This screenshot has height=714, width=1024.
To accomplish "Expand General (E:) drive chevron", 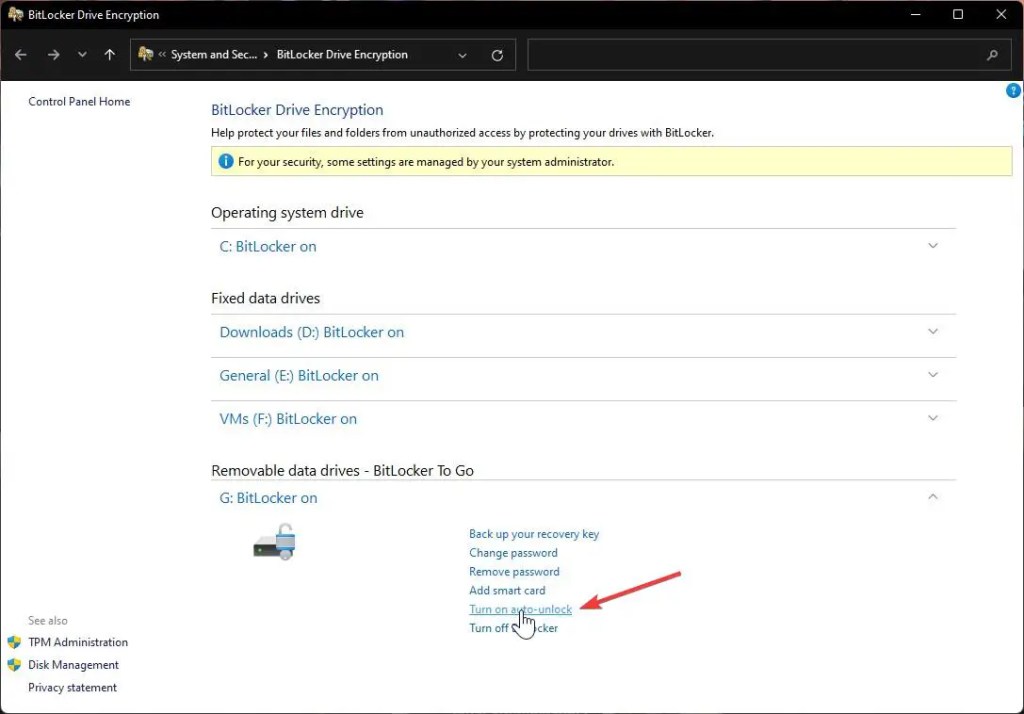I will pyautogui.click(x=933, y=374).
